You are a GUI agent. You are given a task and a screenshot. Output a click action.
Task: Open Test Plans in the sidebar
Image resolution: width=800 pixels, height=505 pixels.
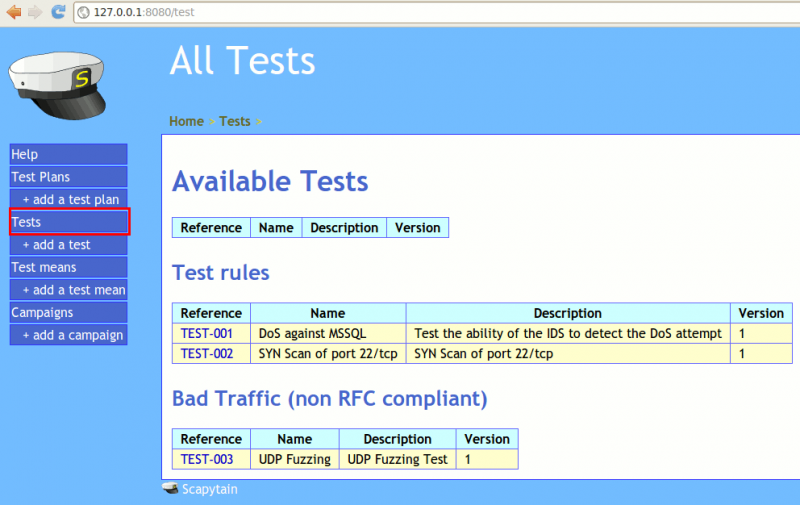68,177
